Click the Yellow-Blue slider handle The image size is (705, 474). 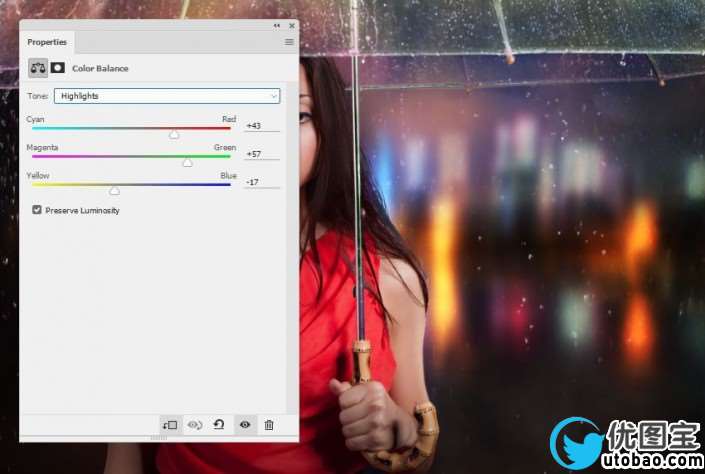point(115,191)
